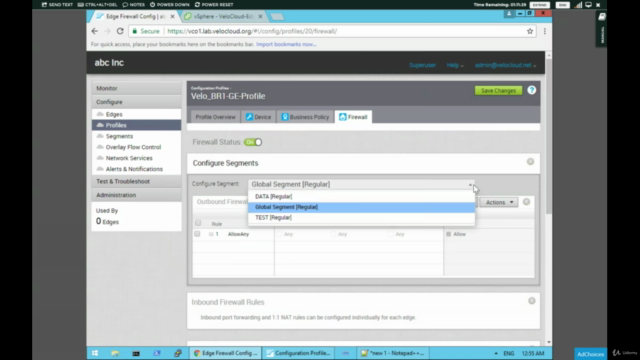Screen dimensions: 640x360
Task: Open the Chrome three-dot menu
Action: point(544,31)
